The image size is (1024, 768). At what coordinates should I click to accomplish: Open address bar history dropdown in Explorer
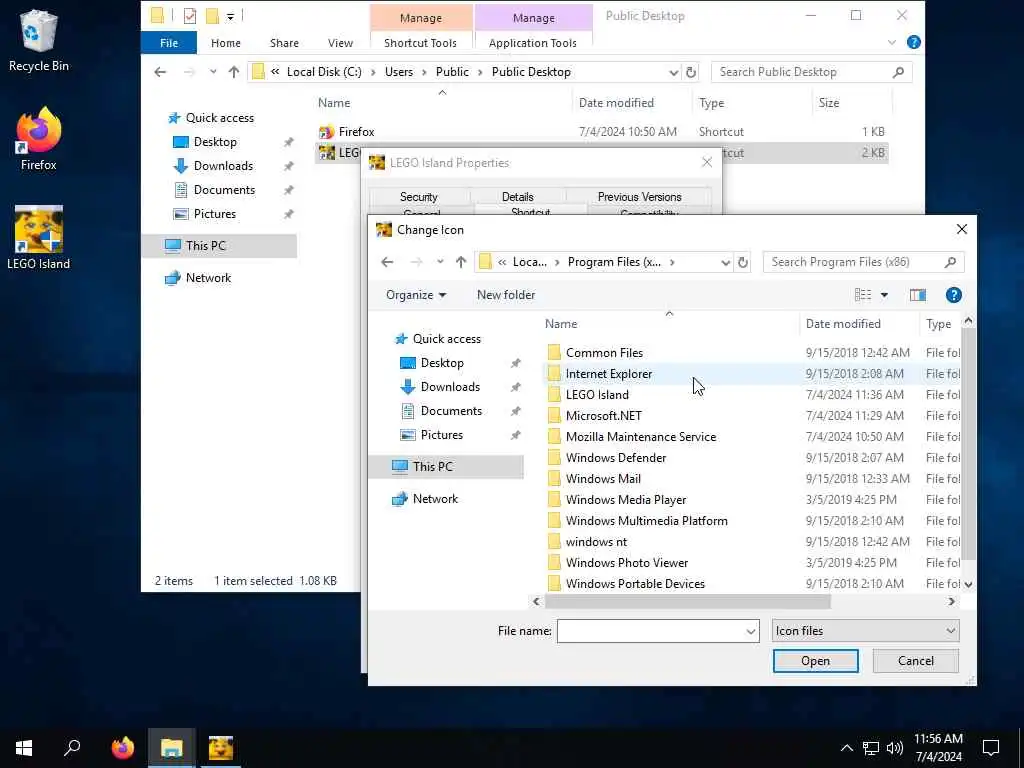pyautogui.click(x=673, y=72)
